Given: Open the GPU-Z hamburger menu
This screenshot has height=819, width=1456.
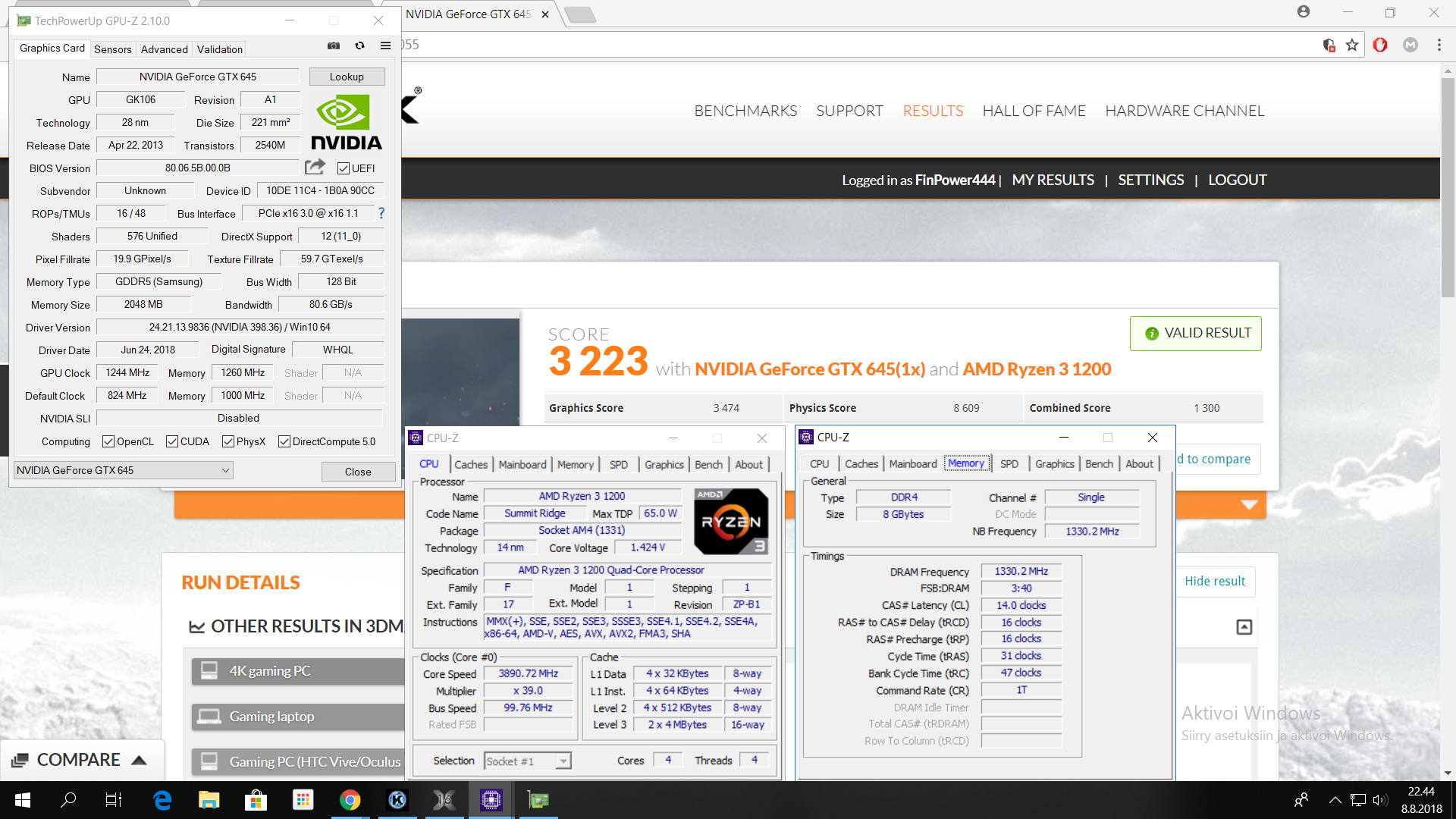Looking at the screenshot, I should coord(385,46).
